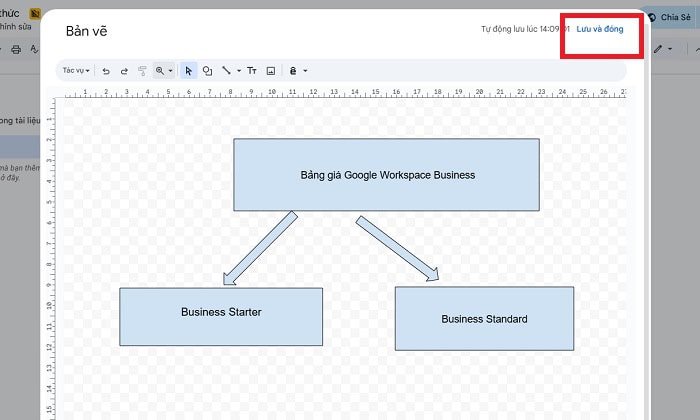This screenshot has height=420, width=700.
Task: Select the Paint format tool
Action: (x=142, y=71)
